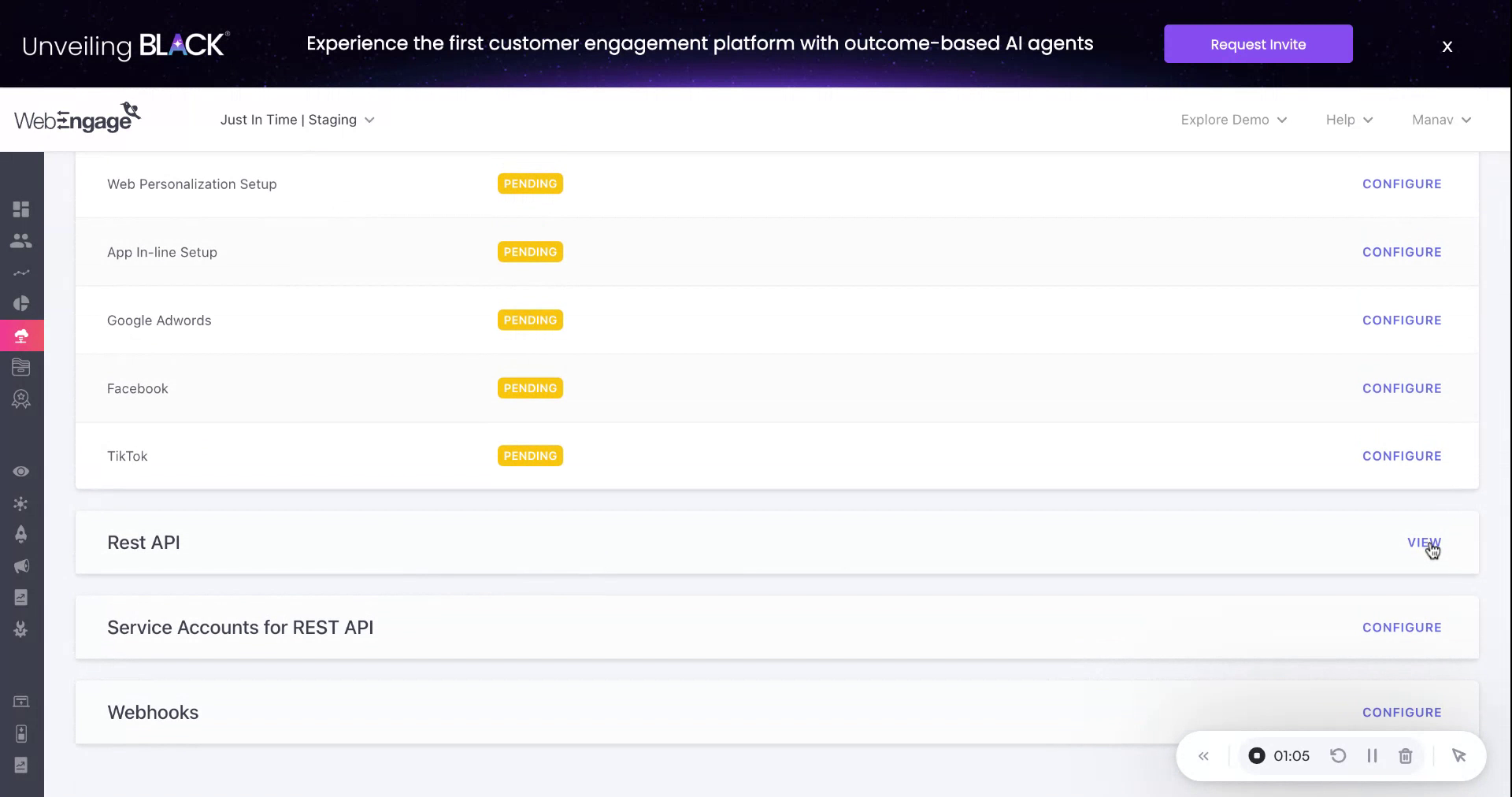Open the Manav account menu

click(1441, 120)
